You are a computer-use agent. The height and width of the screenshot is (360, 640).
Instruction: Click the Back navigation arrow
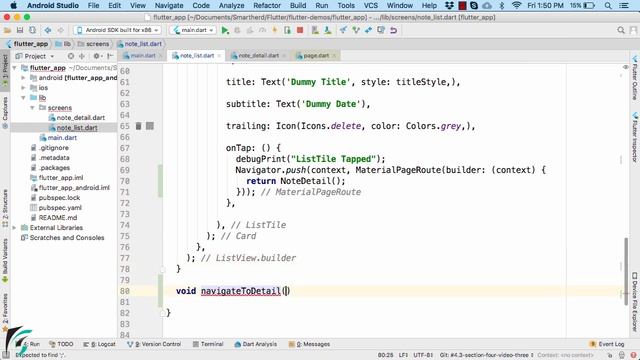click(x=48, y=30)
